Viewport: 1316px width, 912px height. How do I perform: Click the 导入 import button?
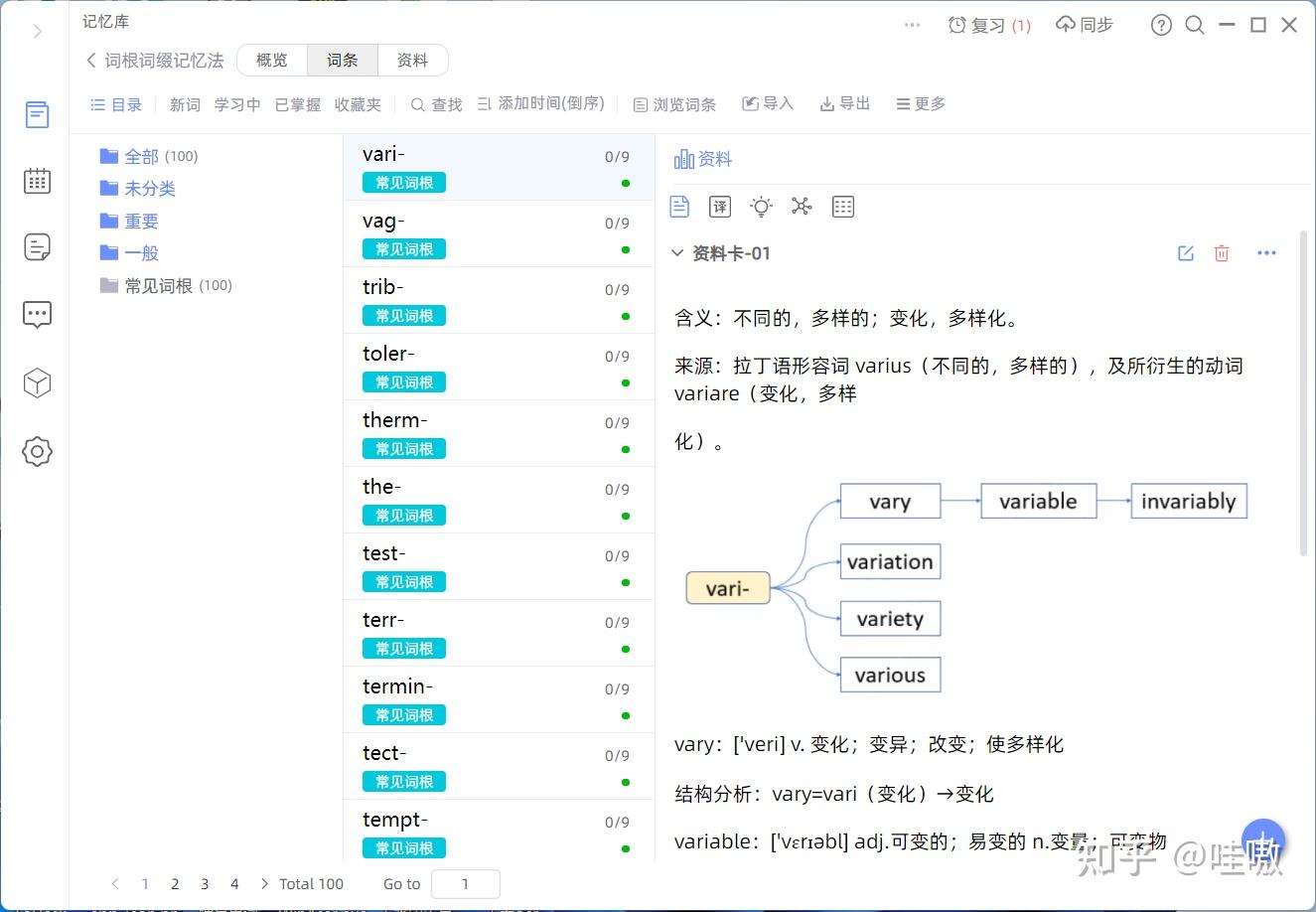[x=768, y=103]
